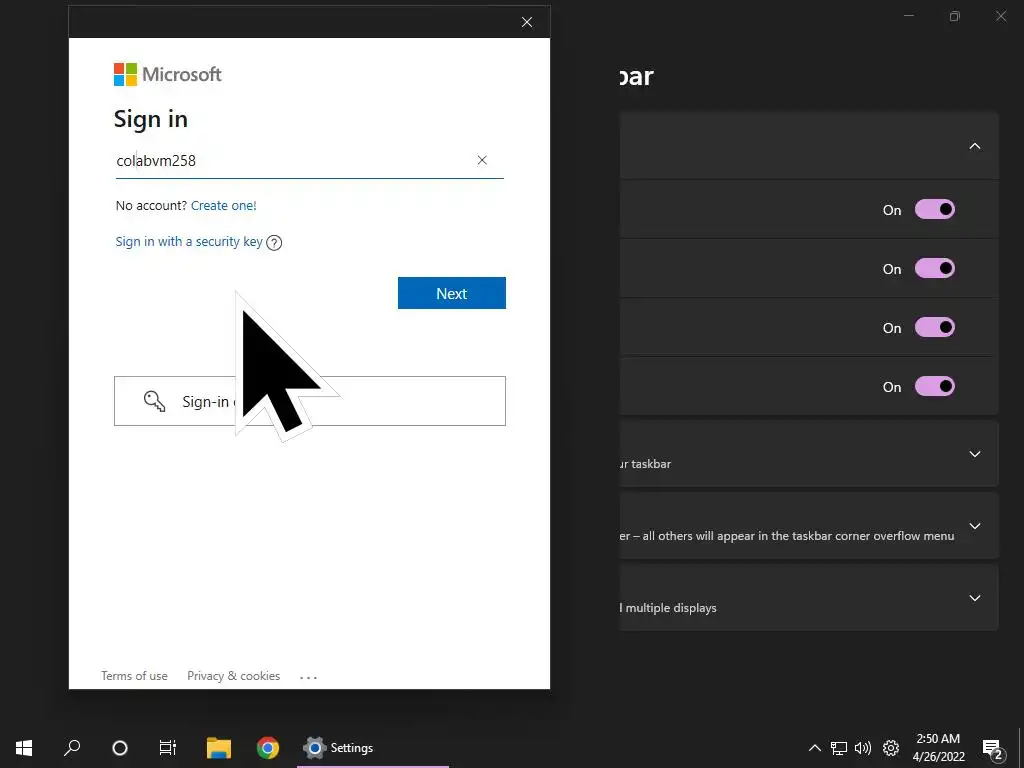This screenshot has width=1024, height=768.
Task: Minimize the Settings window
Action: pyautogui.click(x=908, y=16)
